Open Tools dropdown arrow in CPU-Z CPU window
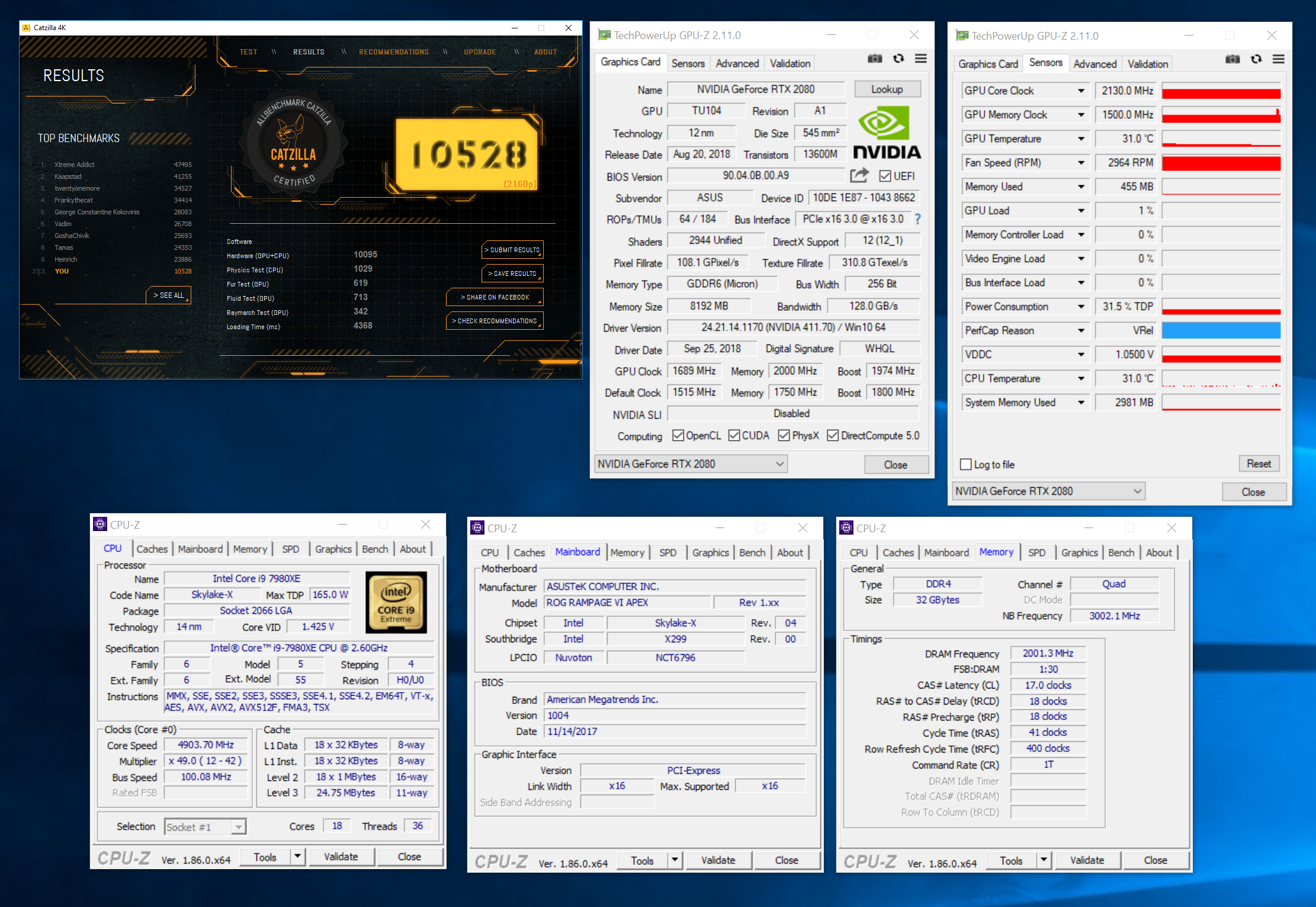Viewport: 1316px width, 907px height. pos(297,856)
